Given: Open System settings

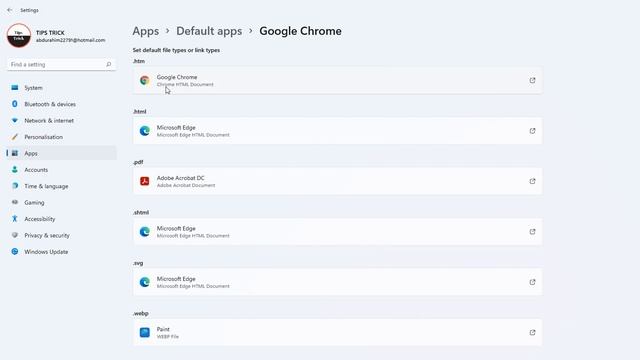Looking at the screenshot, I should pos(62,88).
